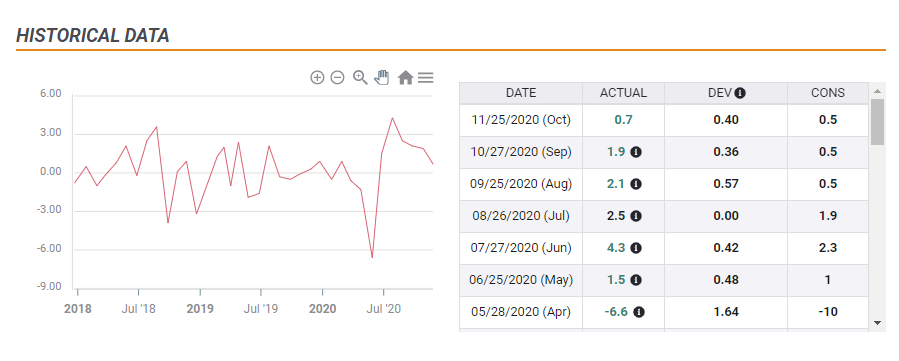Click the table scrollbar up arrow
899x361 pixels.
tap(877, 91)
